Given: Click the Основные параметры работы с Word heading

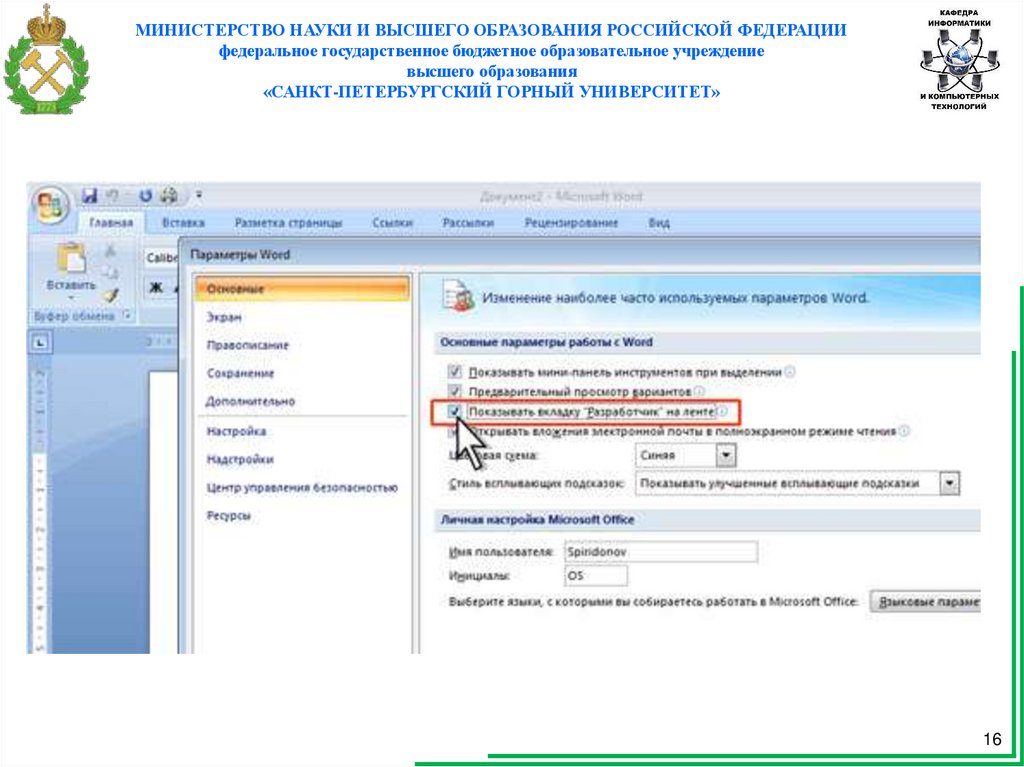Looking at the screenshot, I should click(x=547, y=342).
